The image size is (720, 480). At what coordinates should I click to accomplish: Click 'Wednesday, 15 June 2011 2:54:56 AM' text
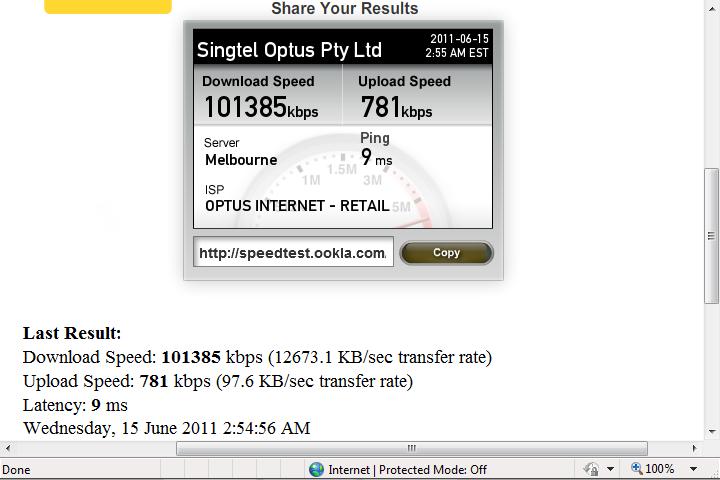tap(167, 428)
